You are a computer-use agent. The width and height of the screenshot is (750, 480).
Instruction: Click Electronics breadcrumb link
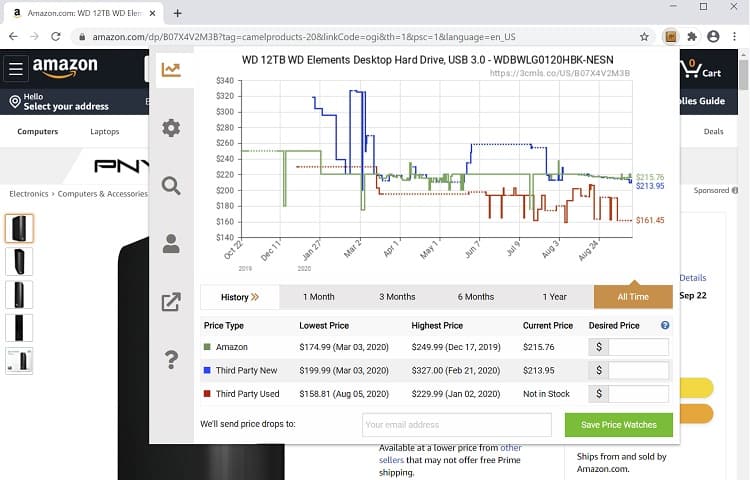(29, 194)
